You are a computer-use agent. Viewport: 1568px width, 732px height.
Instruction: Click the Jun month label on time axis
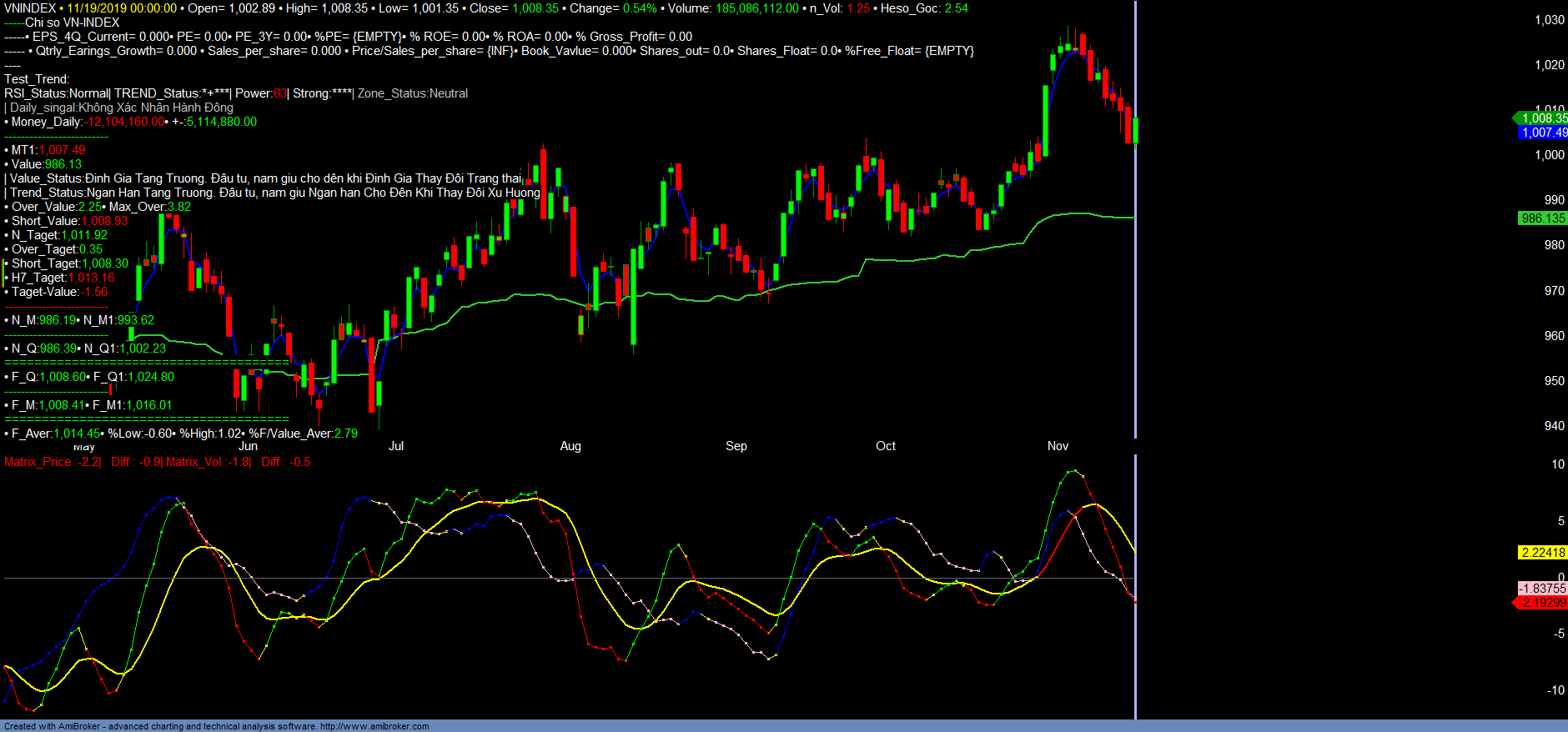(248, 446)
